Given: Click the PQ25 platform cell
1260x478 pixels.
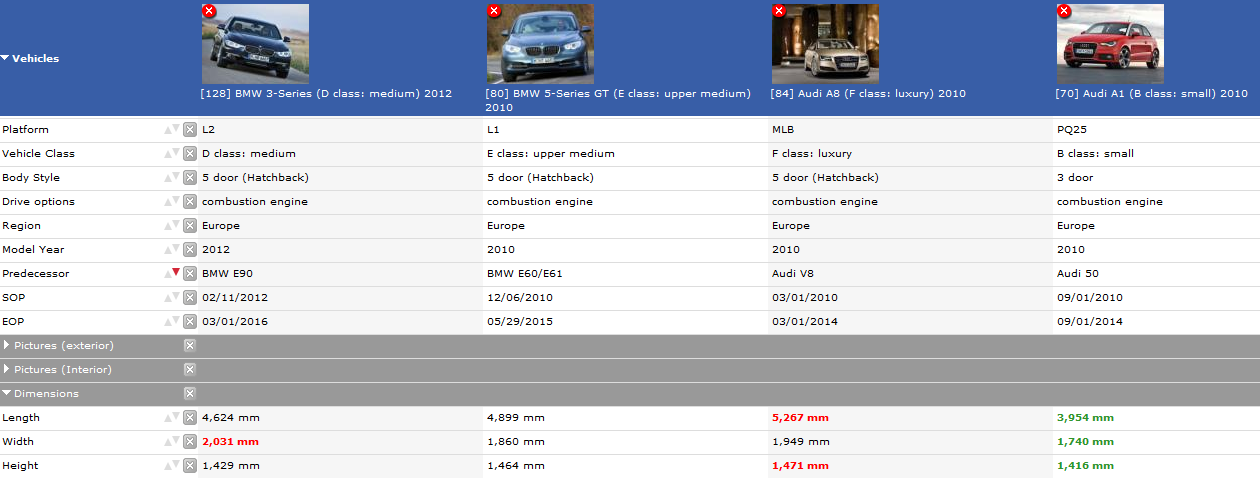Looking at the screenshot, I should tap(1071, 129).
